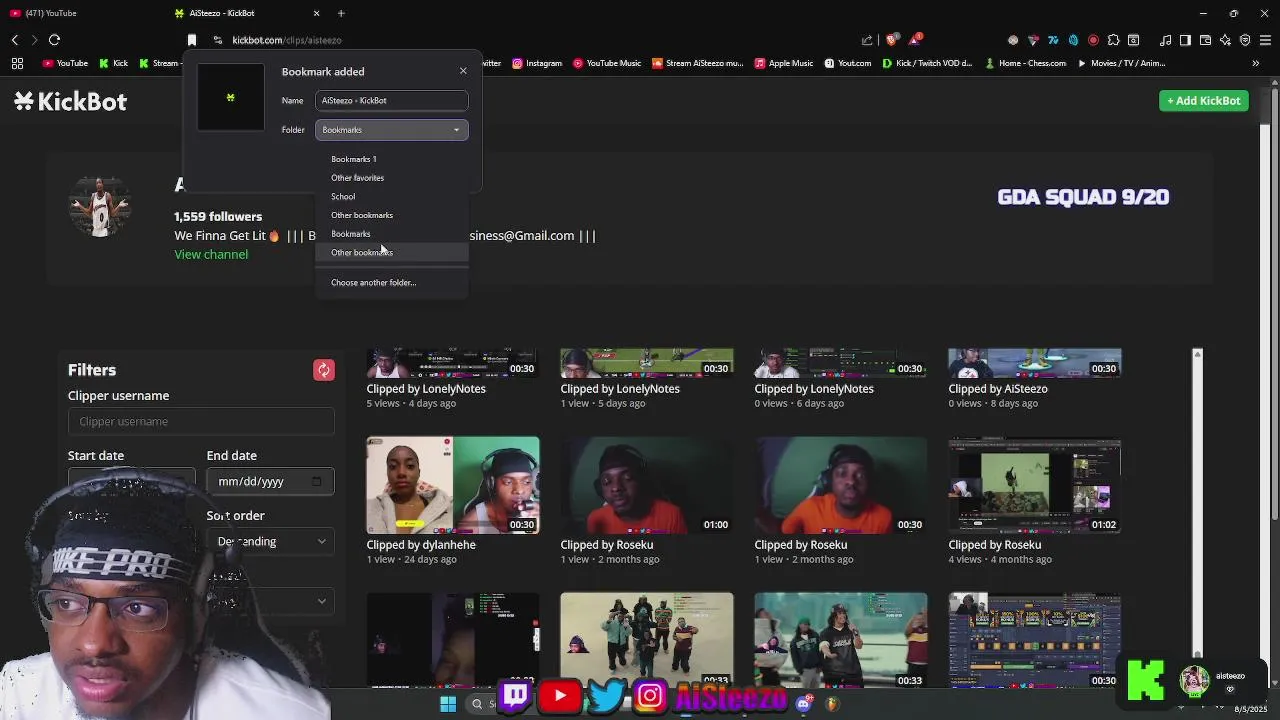
Task: Open YouTube bookmark in bookmarks bar
Action: (x=65, y=63)
